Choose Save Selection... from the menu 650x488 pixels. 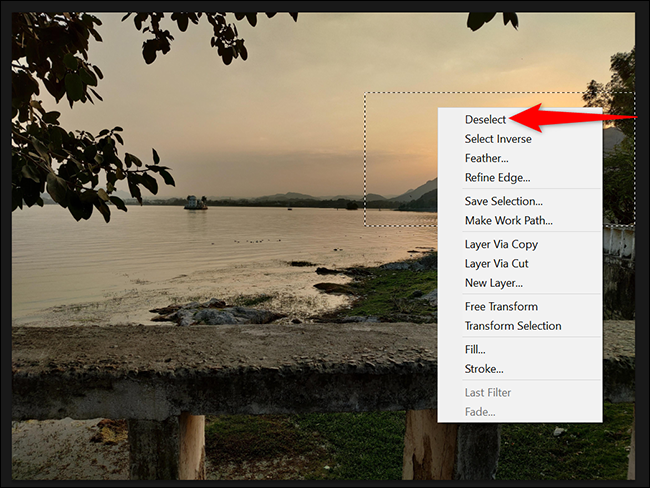(503, 201)
